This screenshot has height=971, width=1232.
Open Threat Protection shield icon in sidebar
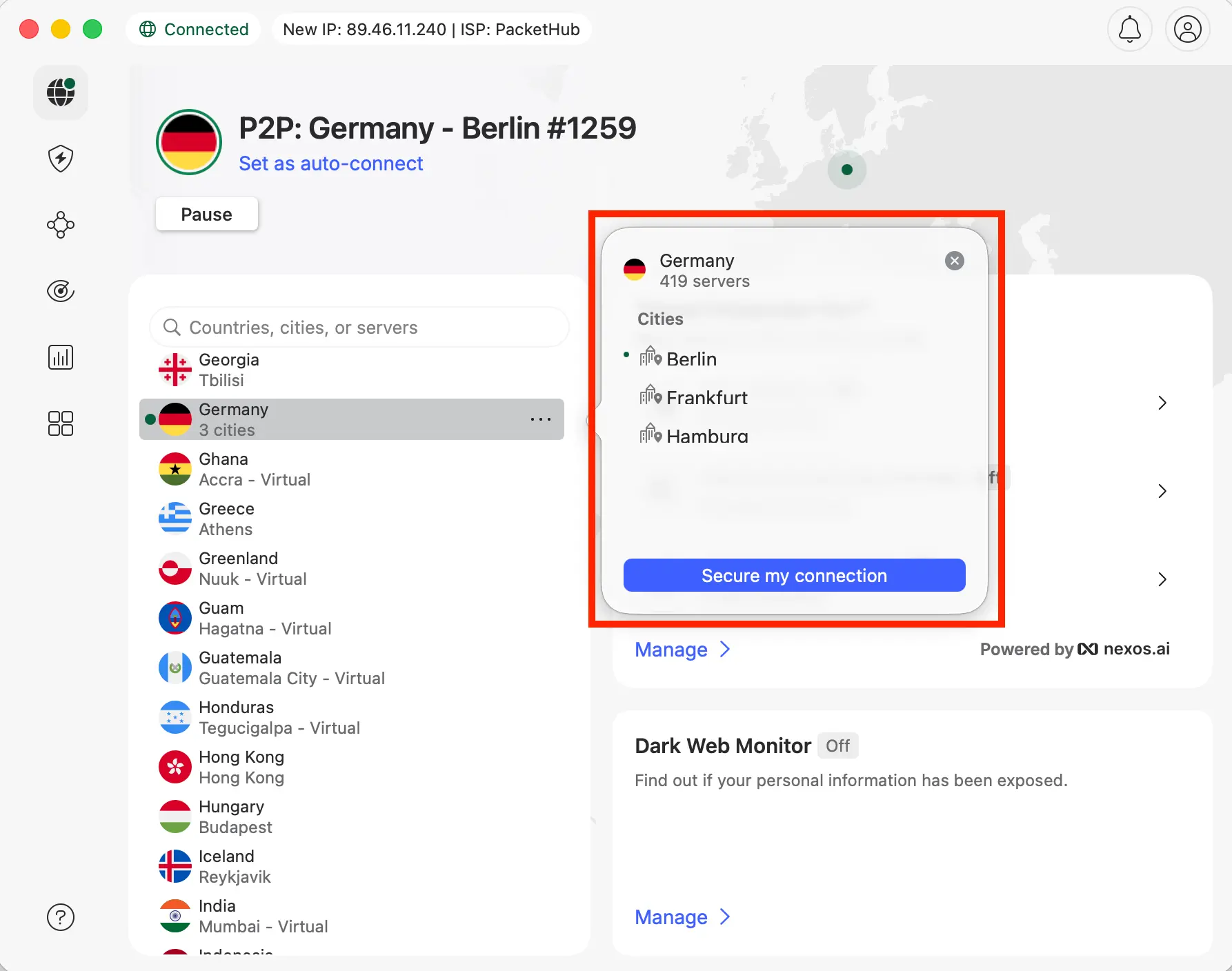click(61, 159)
